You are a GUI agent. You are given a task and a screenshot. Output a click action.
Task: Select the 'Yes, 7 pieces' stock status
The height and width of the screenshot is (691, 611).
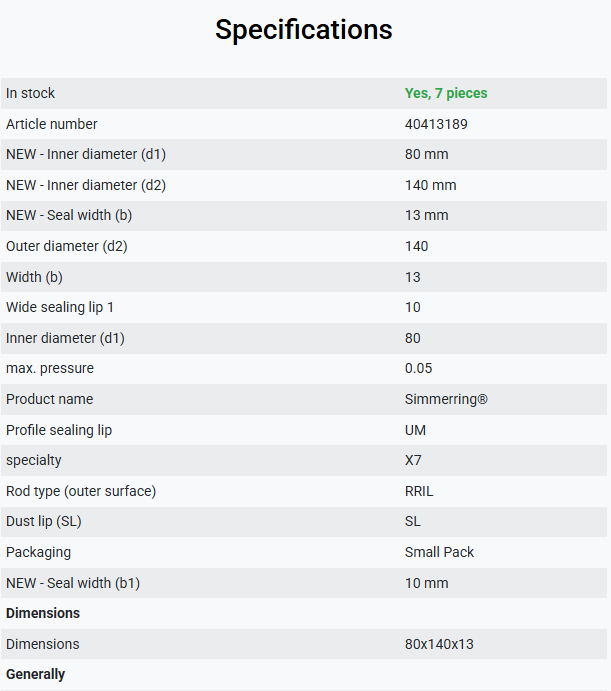click(x=446, y=93)
